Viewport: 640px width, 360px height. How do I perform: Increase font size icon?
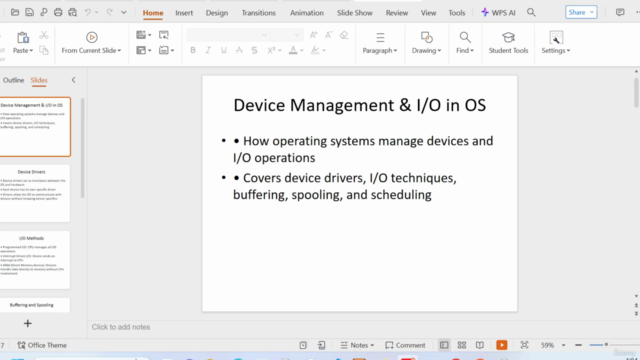[313, 35]
